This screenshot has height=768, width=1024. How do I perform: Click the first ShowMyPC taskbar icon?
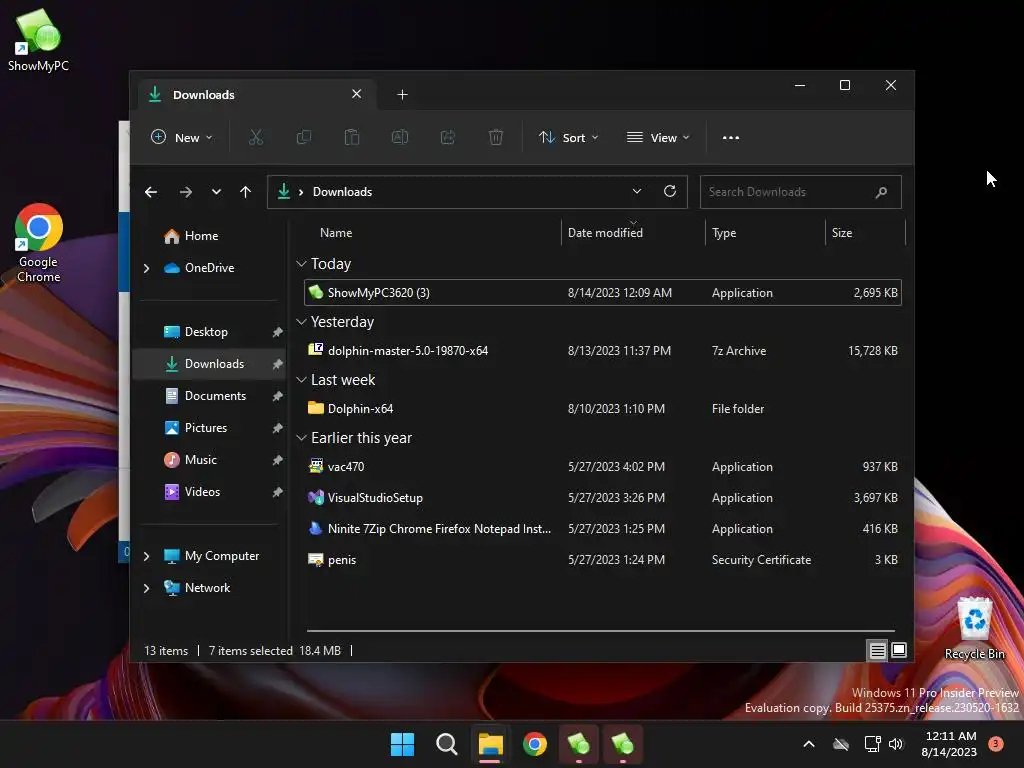pyautogui.click(x=579, y=744)
